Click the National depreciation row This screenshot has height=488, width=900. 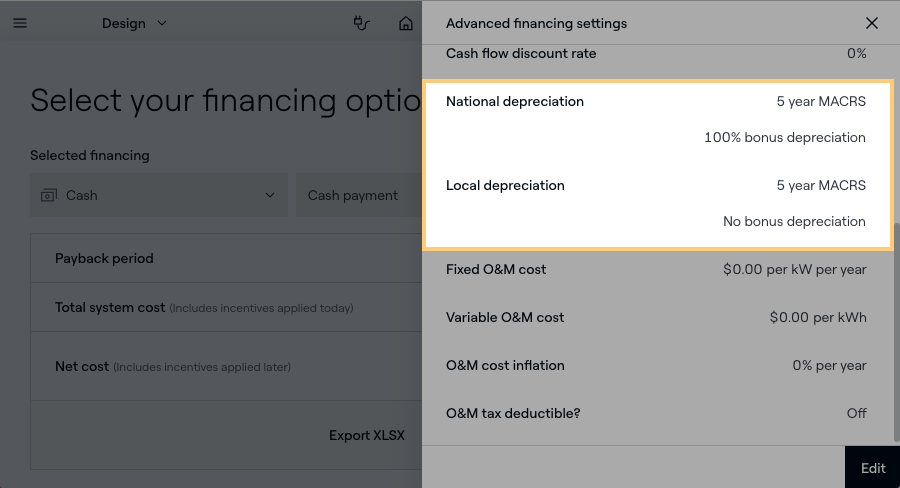pos(656,102)
